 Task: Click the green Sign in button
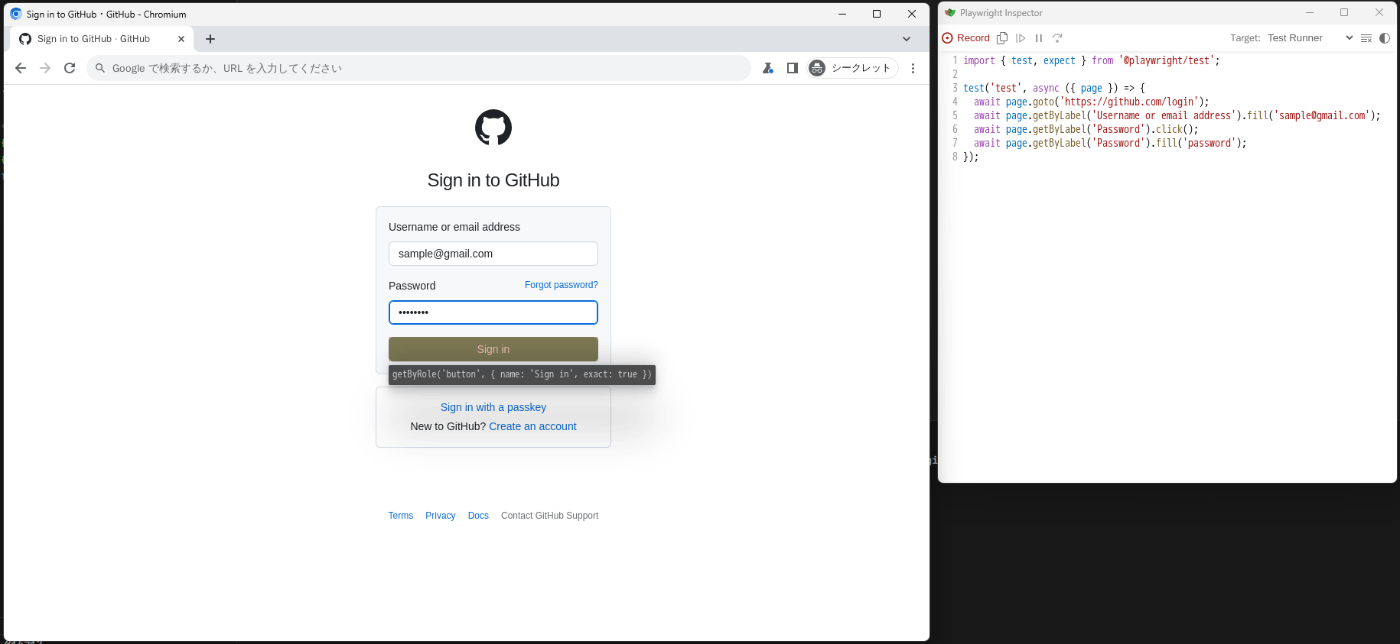493,349
